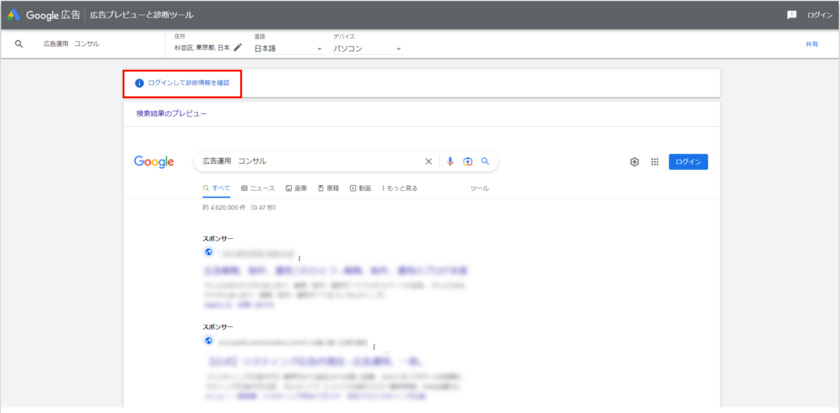Viewport: 840px width, 413px height.
Task: Expand the 日本語 language dropdown
Action: point(287,48)
